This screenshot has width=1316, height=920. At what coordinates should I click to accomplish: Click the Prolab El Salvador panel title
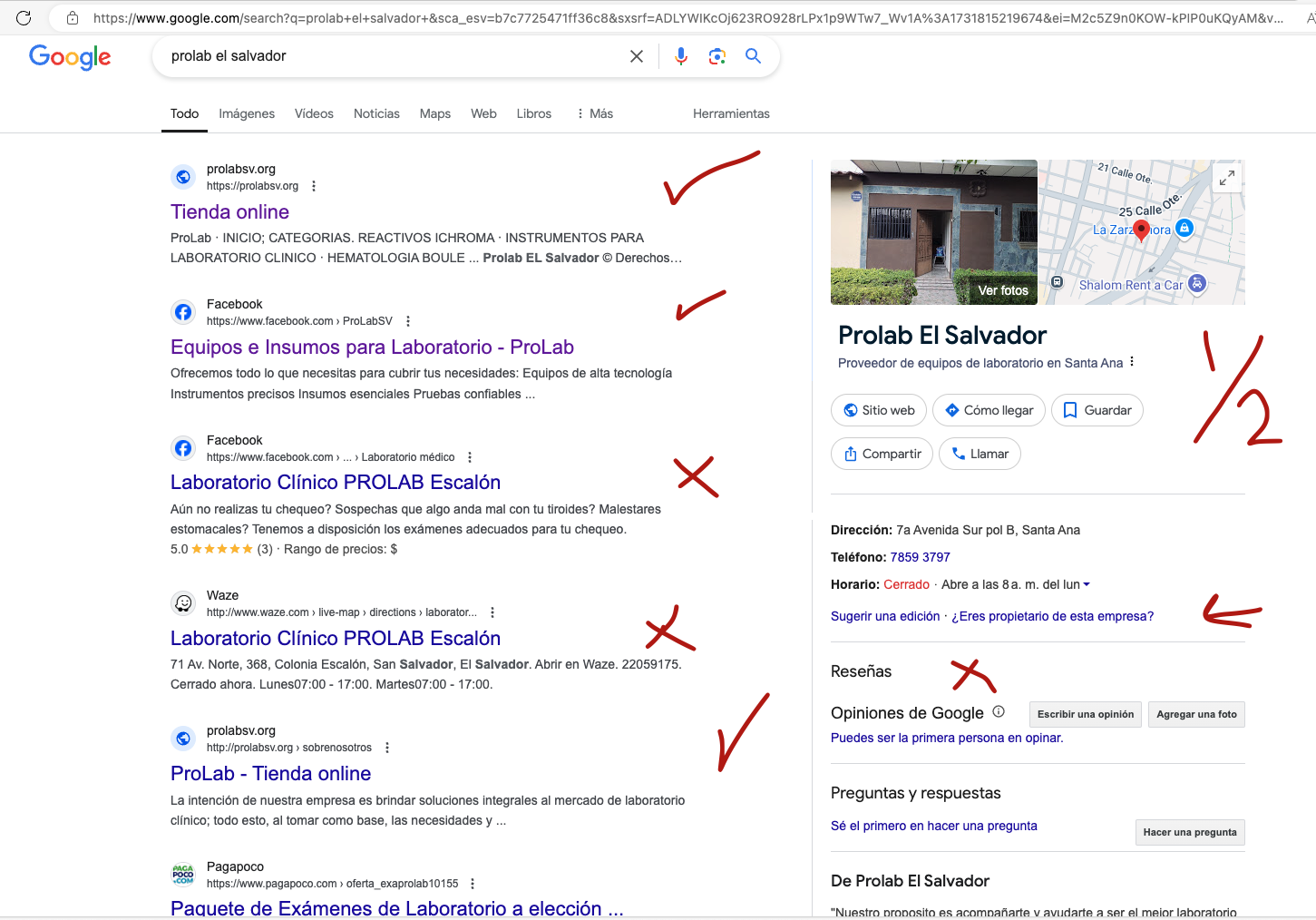pyautogui.click(x=942, y=336)
